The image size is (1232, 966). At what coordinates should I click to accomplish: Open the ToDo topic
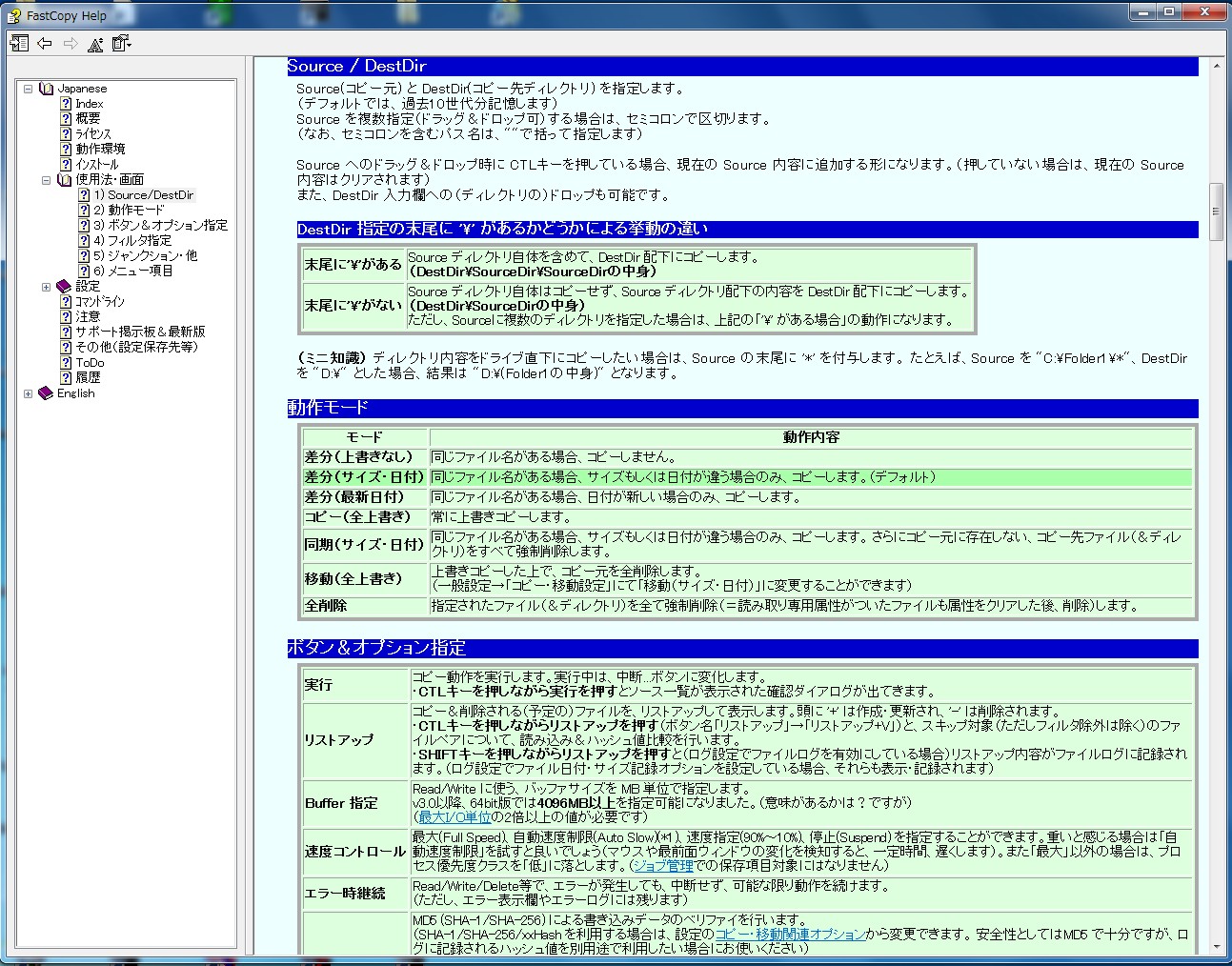click(x=90, y=362)
